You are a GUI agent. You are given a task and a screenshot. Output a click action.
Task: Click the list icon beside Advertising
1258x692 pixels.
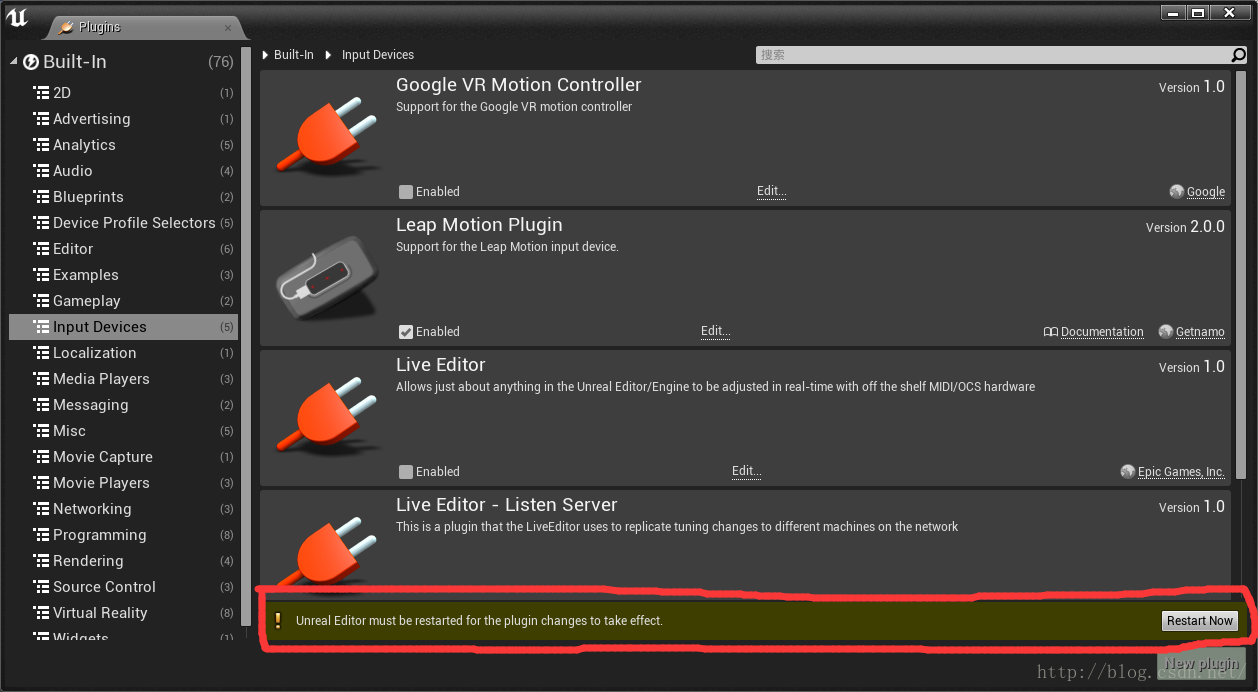point(41,119)
